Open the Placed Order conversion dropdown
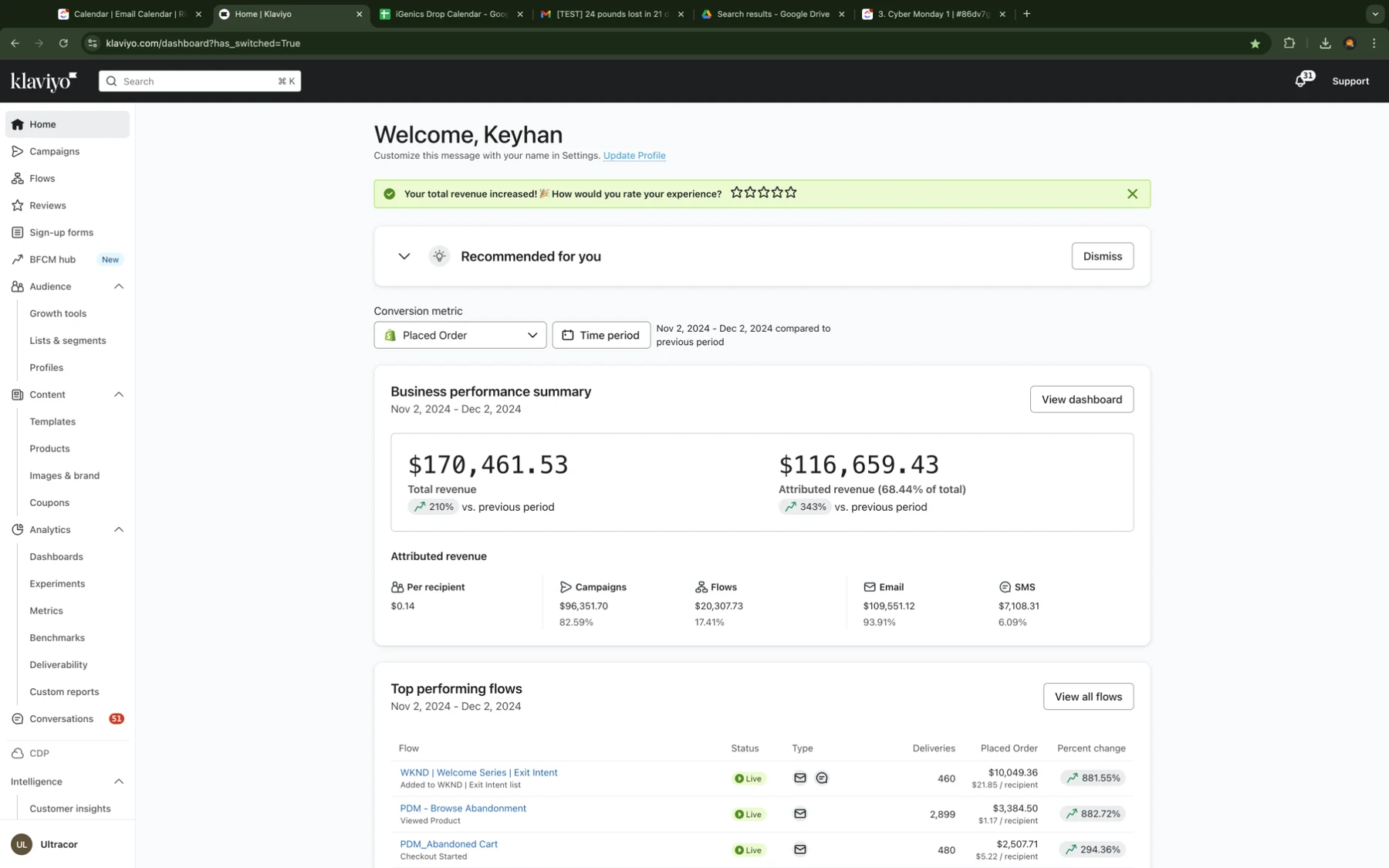This screenshot has width=1389, height=868. pyautogui.click(x=460, y=335)
